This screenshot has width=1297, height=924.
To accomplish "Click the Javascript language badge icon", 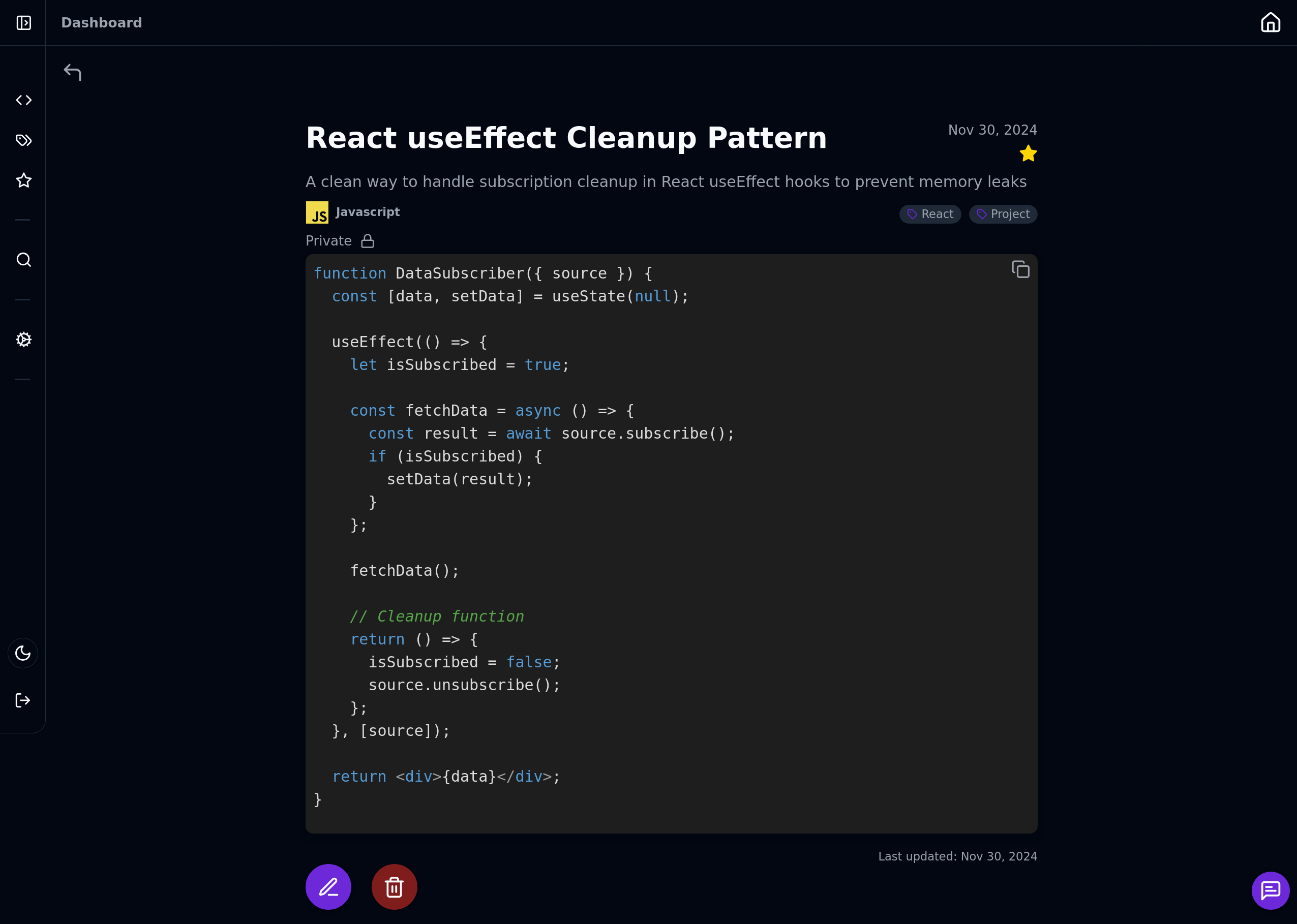I will [x=317, y=212].
